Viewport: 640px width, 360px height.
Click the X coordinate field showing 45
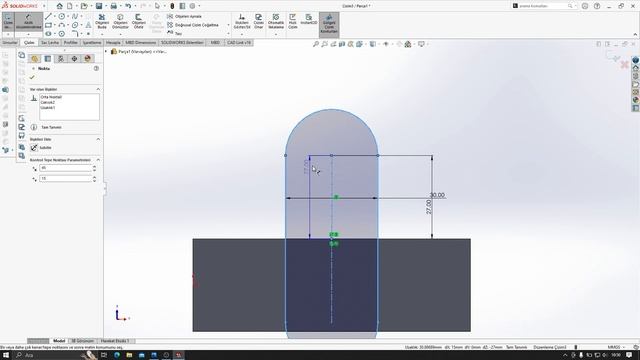pos(65,168)
